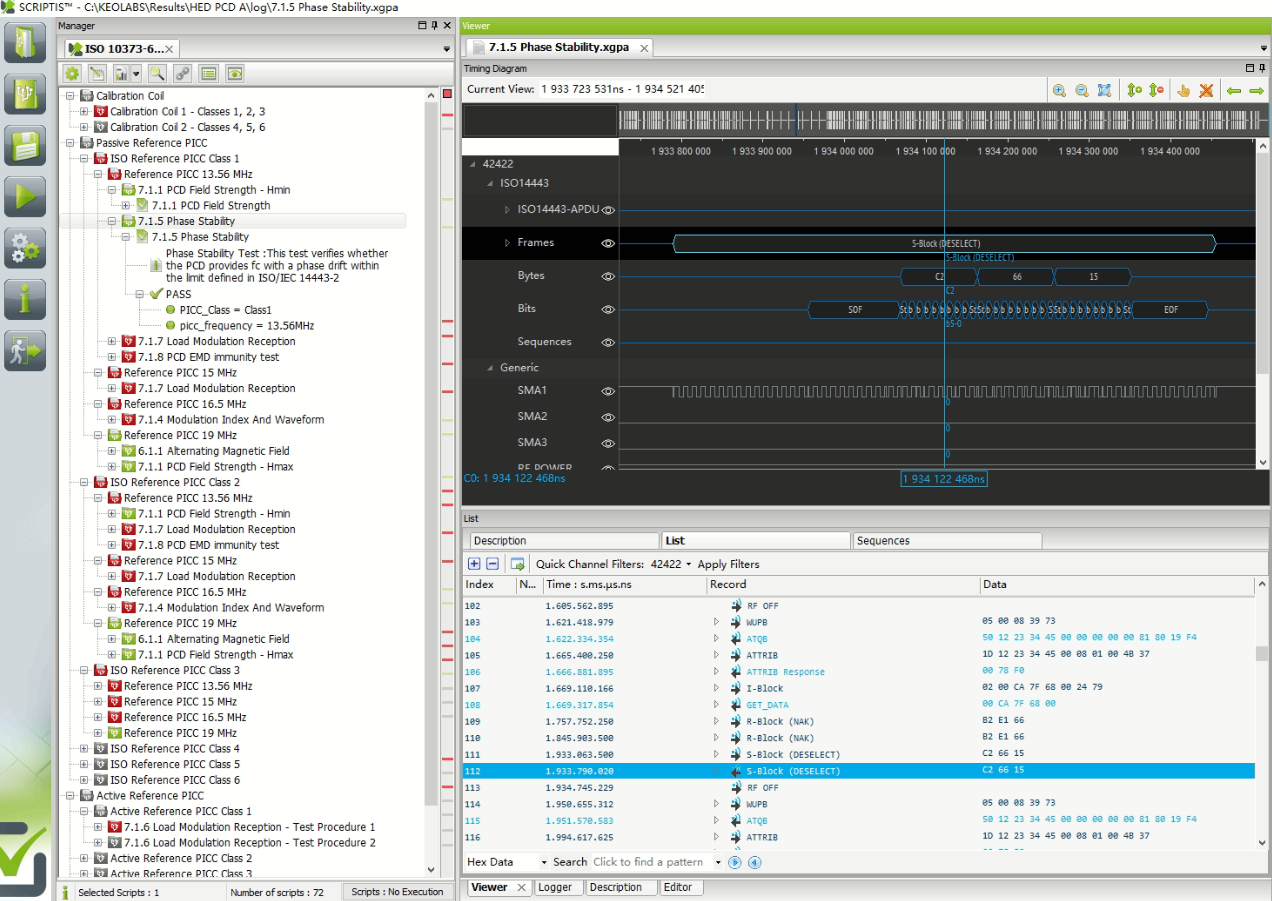Viewport: 1272px width, 901px height.
Task: Click the 'find a pattern' search field
Action: [x=648, y=862]
